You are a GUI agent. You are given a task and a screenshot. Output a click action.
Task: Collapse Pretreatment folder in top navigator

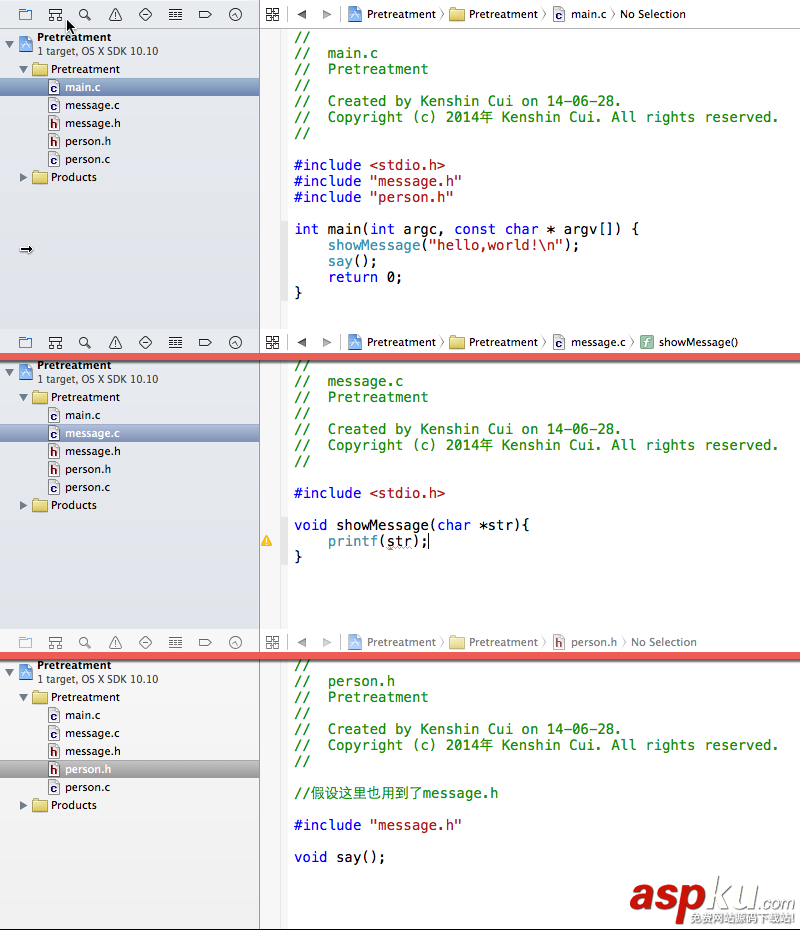click(x=24, y=69)
